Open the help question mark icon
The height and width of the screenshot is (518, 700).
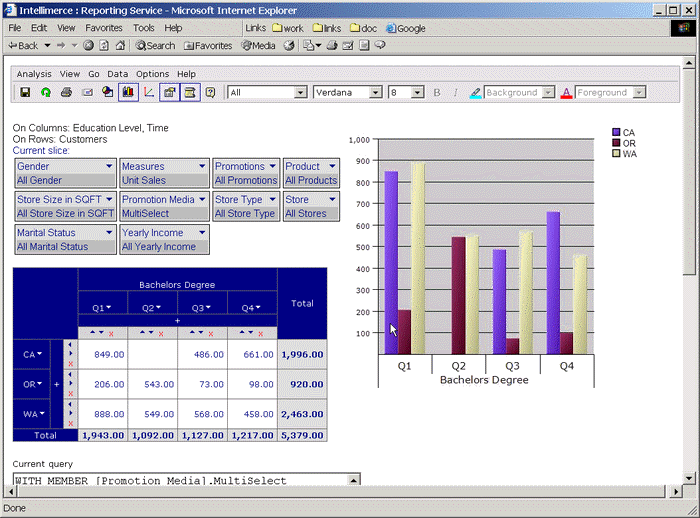coord(210,92)
